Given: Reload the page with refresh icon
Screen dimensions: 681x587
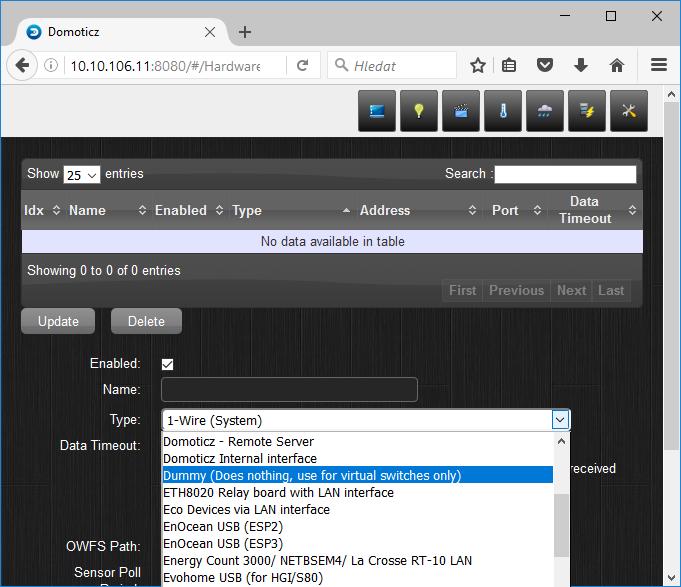Looking at the screenshot, I should [302, 66].
